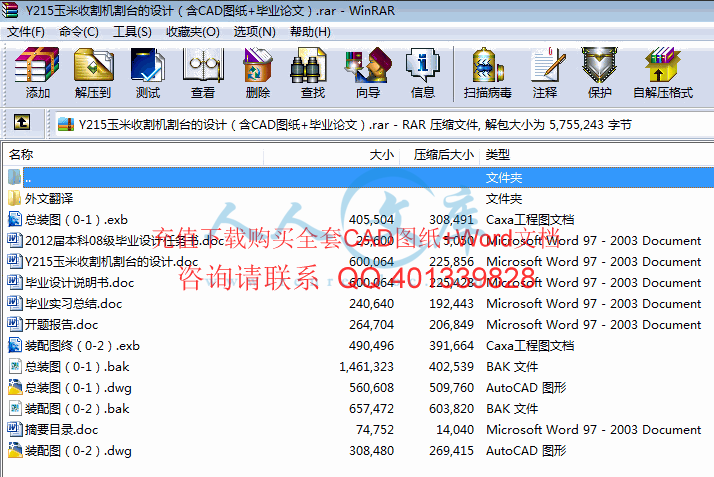The height and width of the screenshot is (477, 714).
Task: Select file 装配图（0-2）.dwg
Action: coord(78,450)
